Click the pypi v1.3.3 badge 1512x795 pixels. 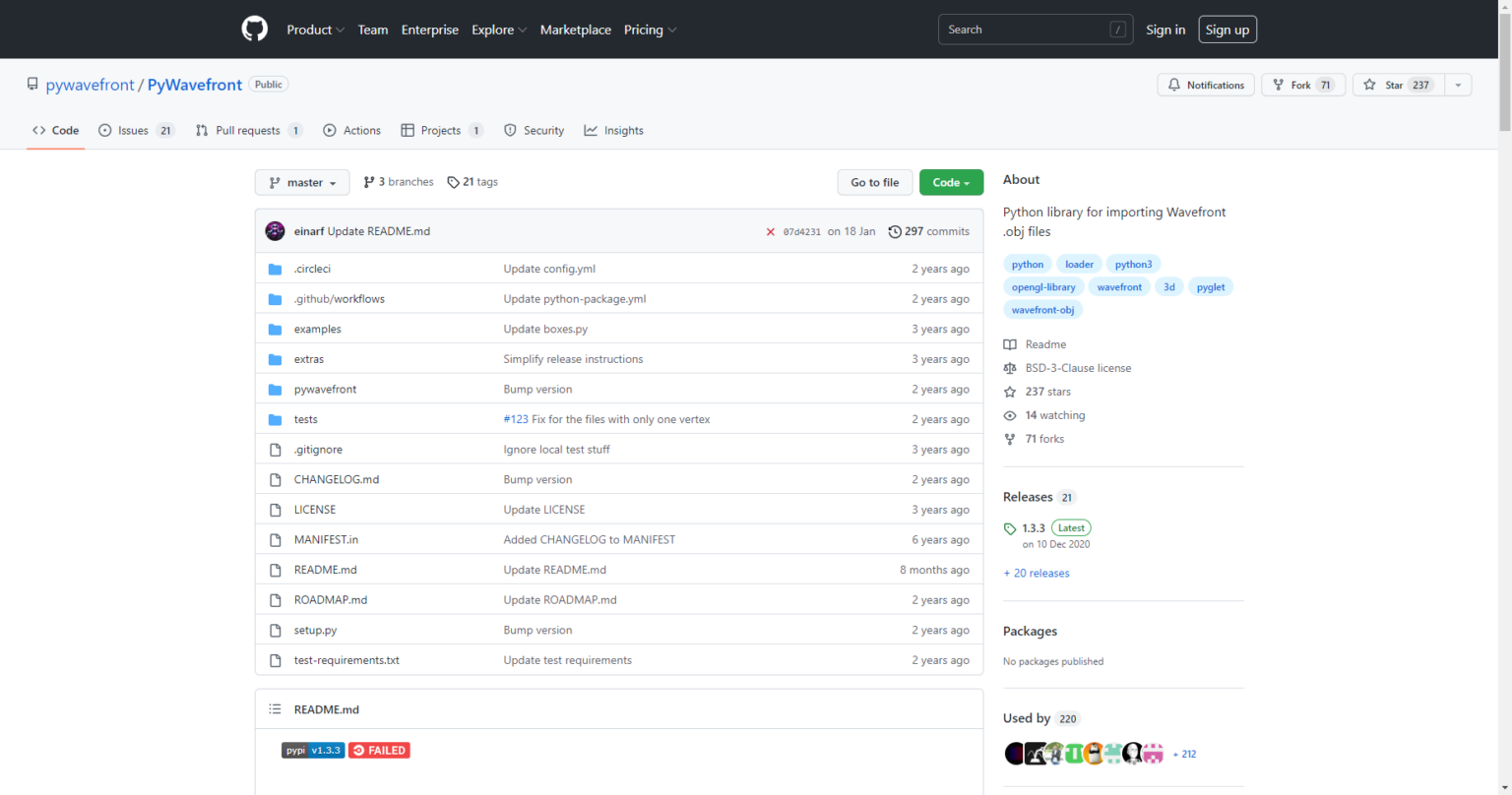click(313, 751)
